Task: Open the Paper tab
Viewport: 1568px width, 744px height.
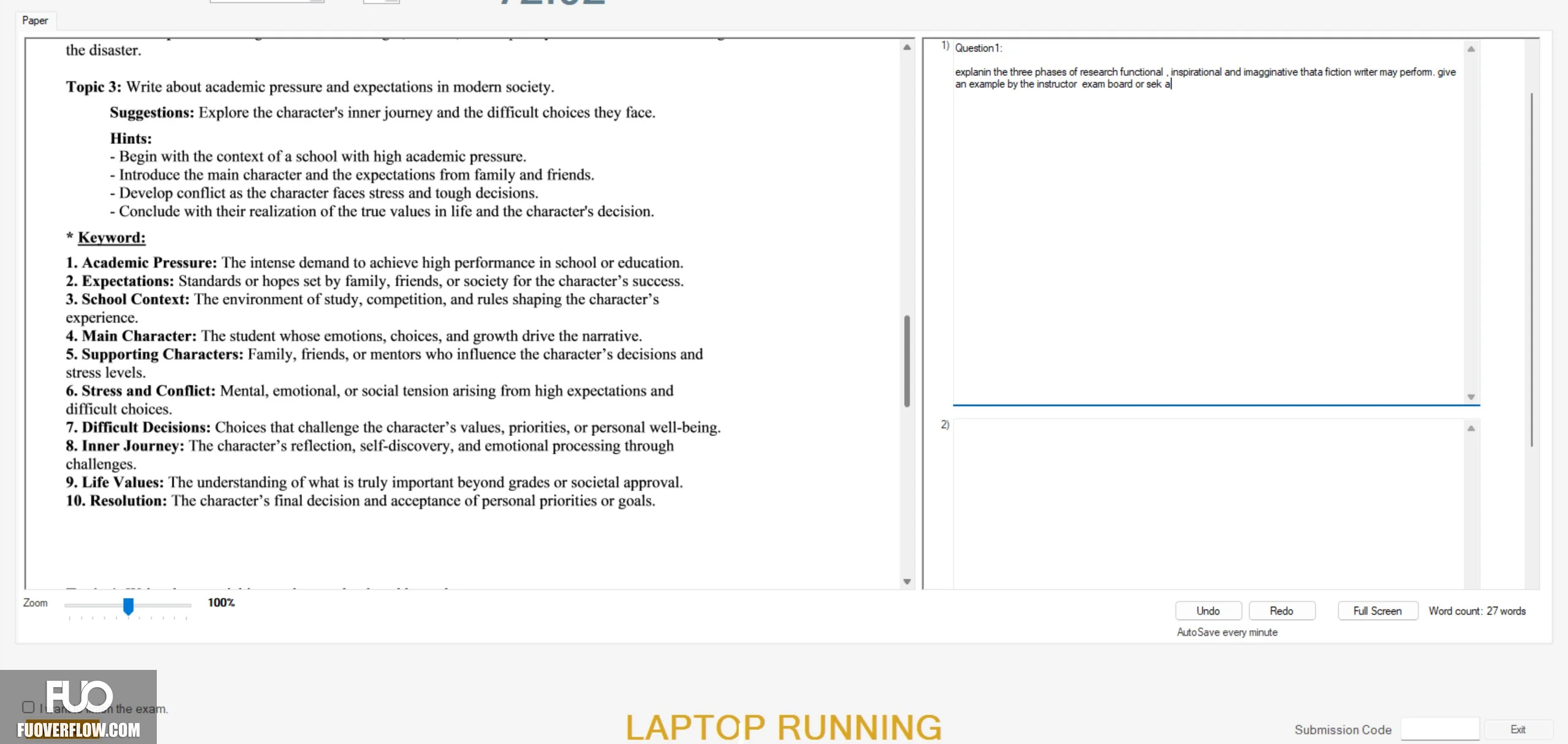Action: [35, 20]
